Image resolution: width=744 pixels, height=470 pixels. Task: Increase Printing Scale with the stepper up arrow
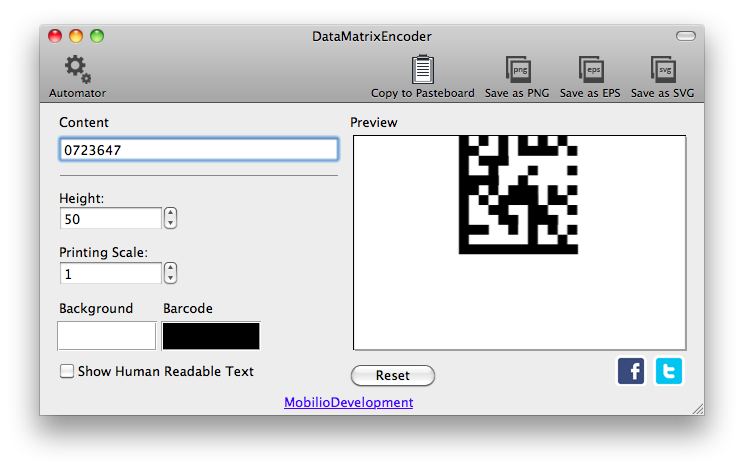(x=170, y=268)
